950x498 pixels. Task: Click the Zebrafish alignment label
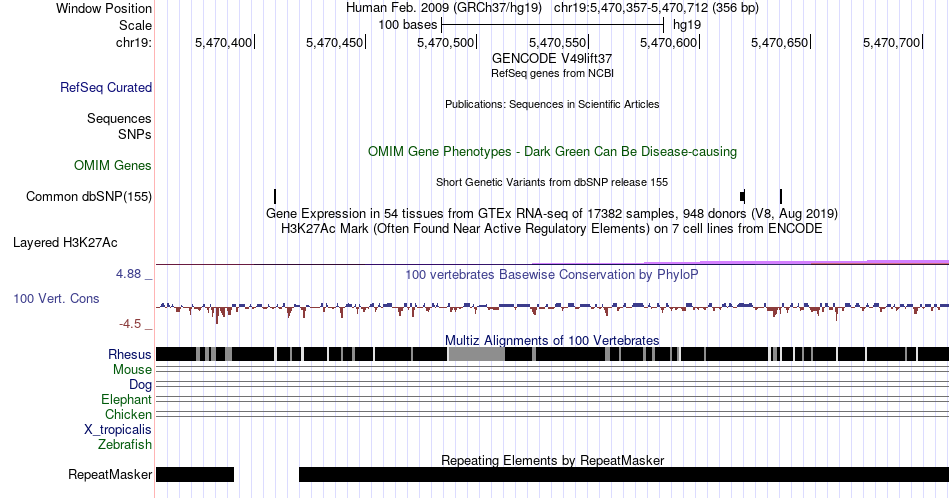(125, 444)
